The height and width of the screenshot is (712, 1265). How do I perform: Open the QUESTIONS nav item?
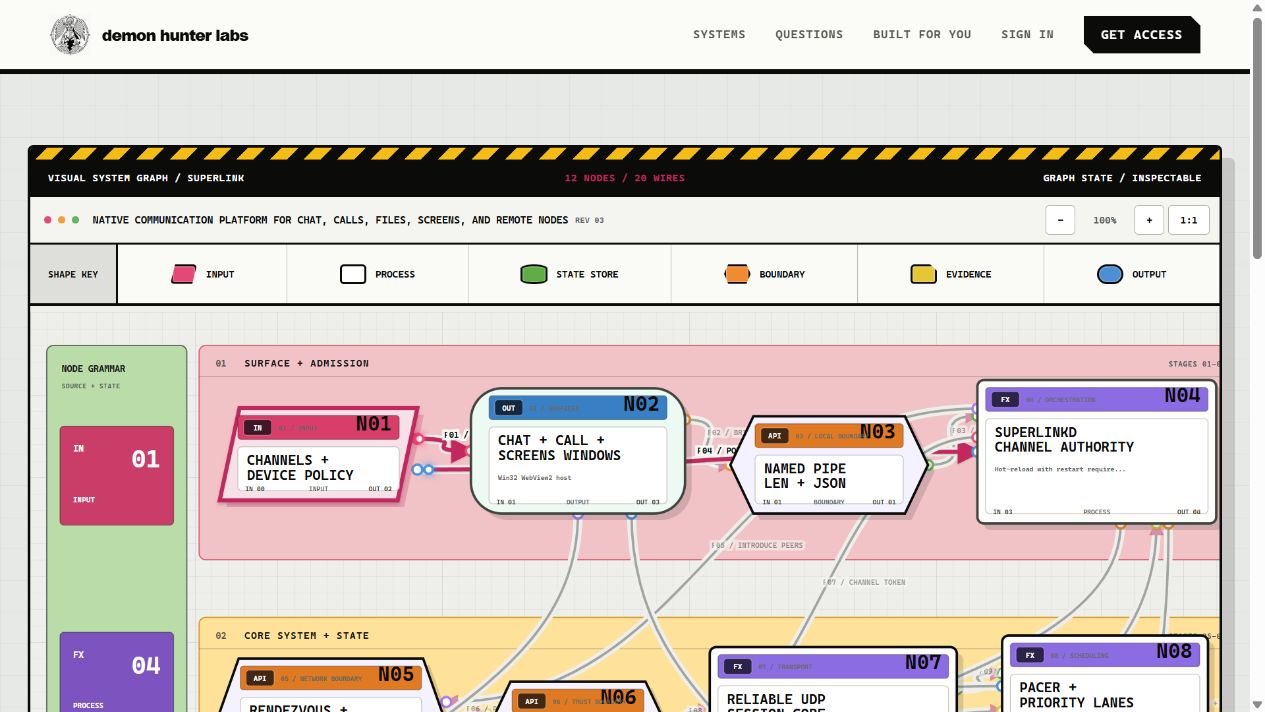tap(809, 34)
